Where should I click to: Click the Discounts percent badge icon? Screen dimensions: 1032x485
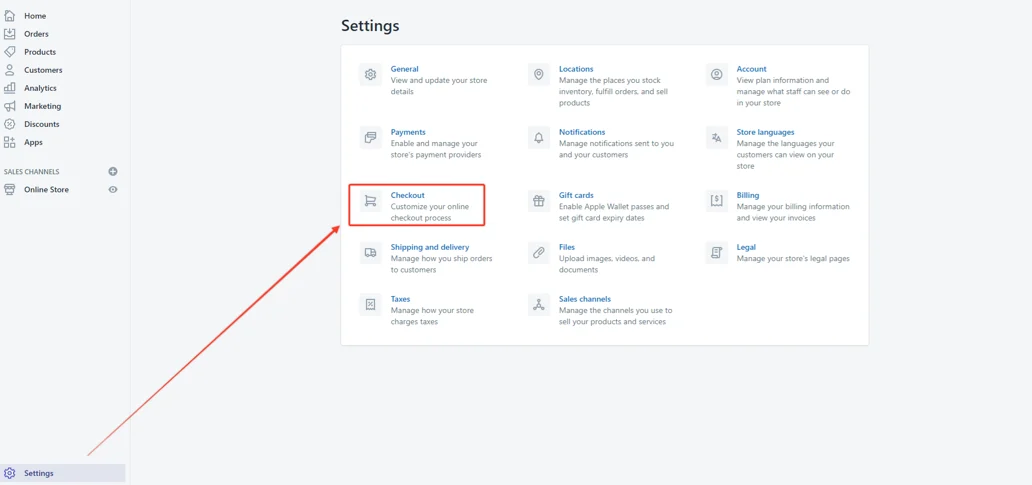click(9, 124)
